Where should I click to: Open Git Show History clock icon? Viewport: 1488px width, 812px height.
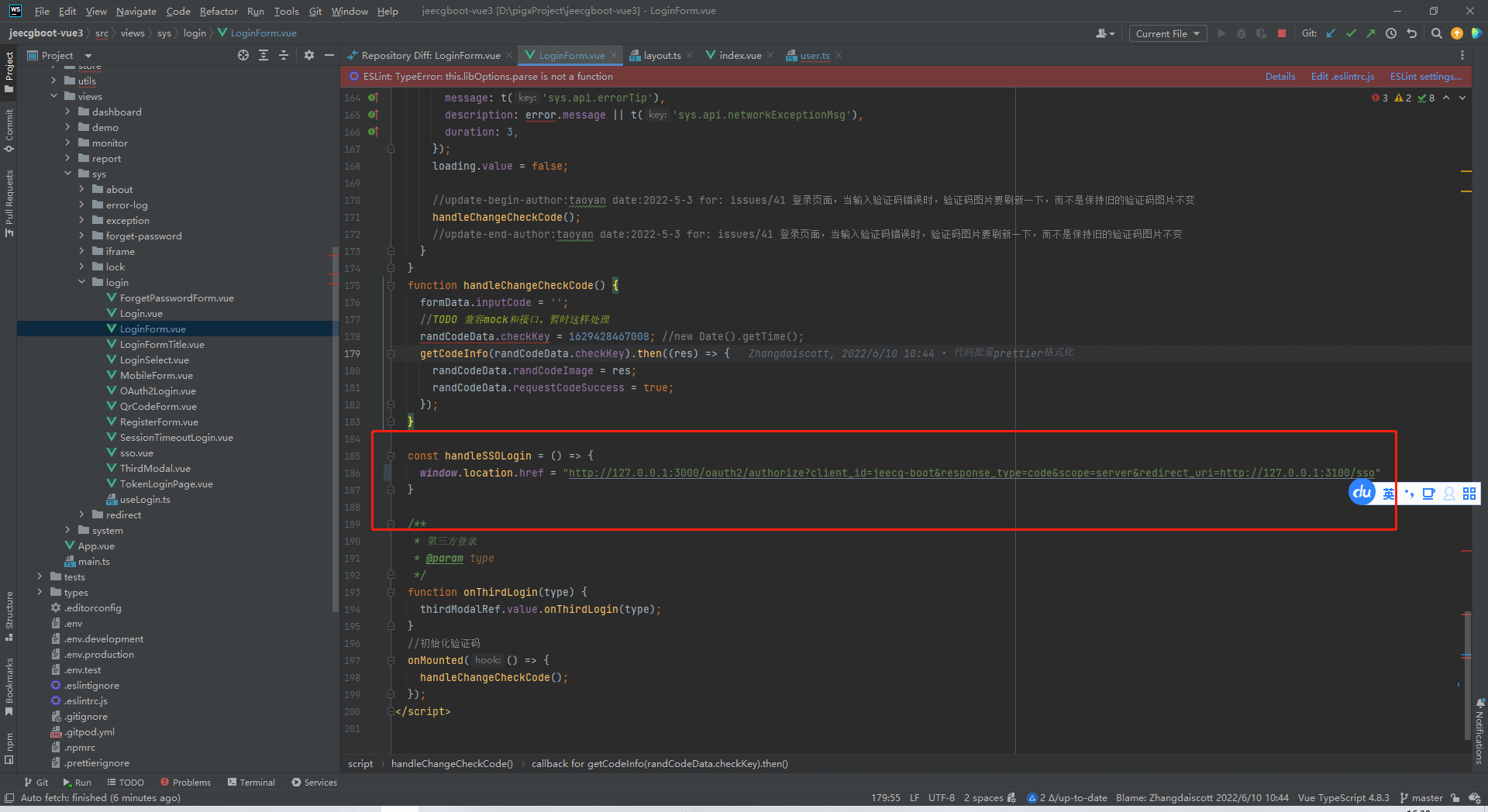point(1391,33)
